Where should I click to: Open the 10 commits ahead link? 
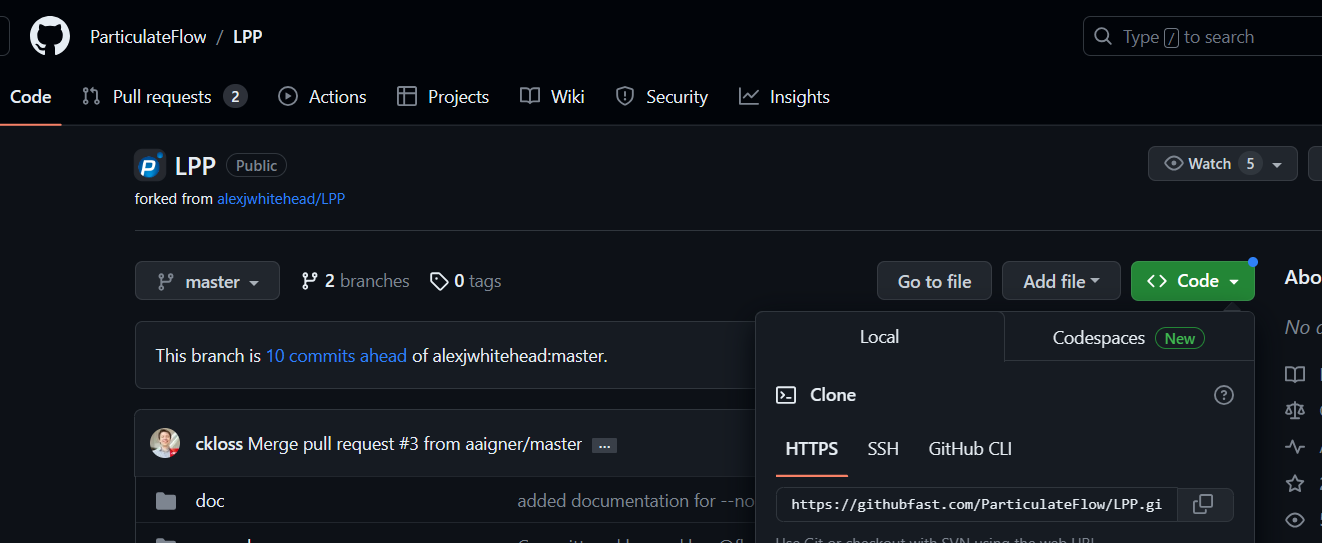pyautogui.click(x=336, y=355)
